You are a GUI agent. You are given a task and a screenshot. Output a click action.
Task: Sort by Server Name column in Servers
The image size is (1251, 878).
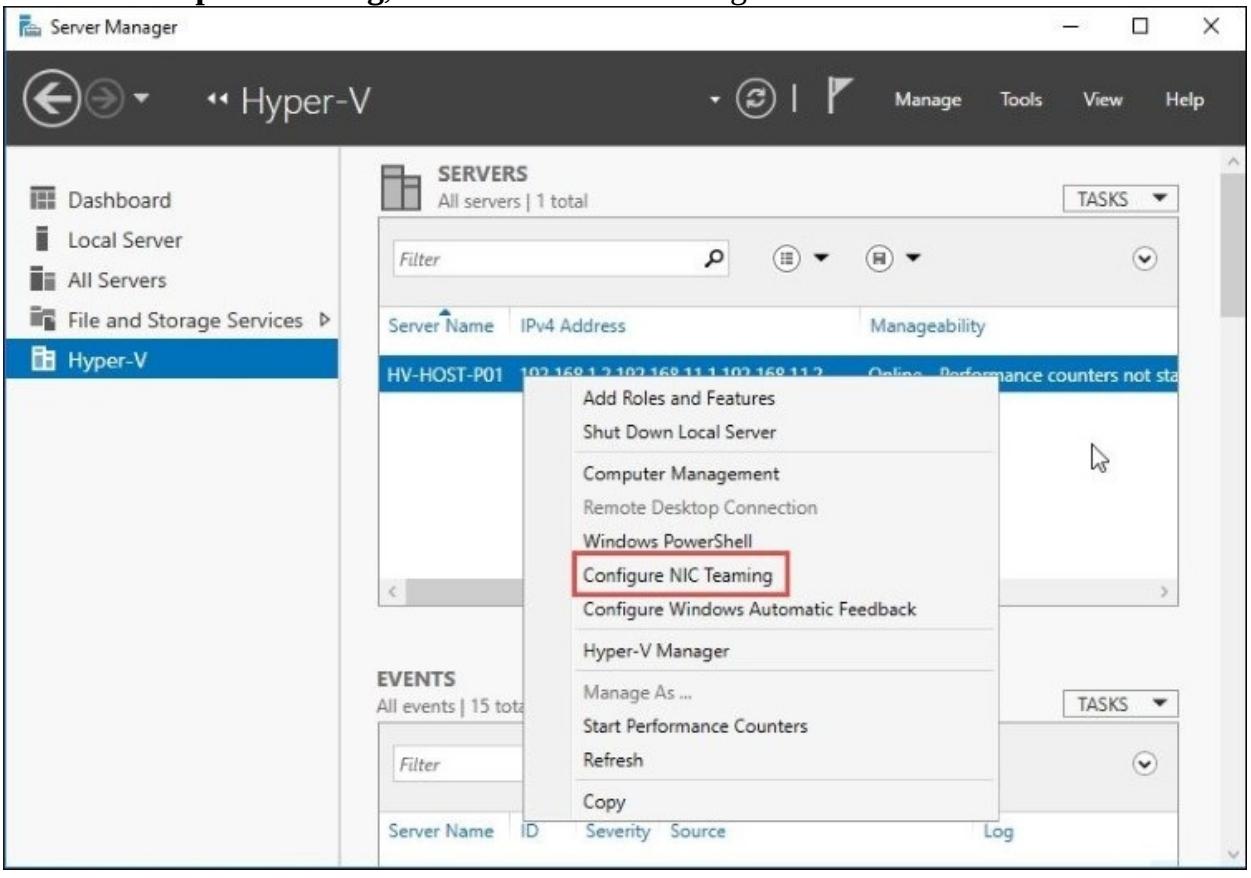click(440, 326)
